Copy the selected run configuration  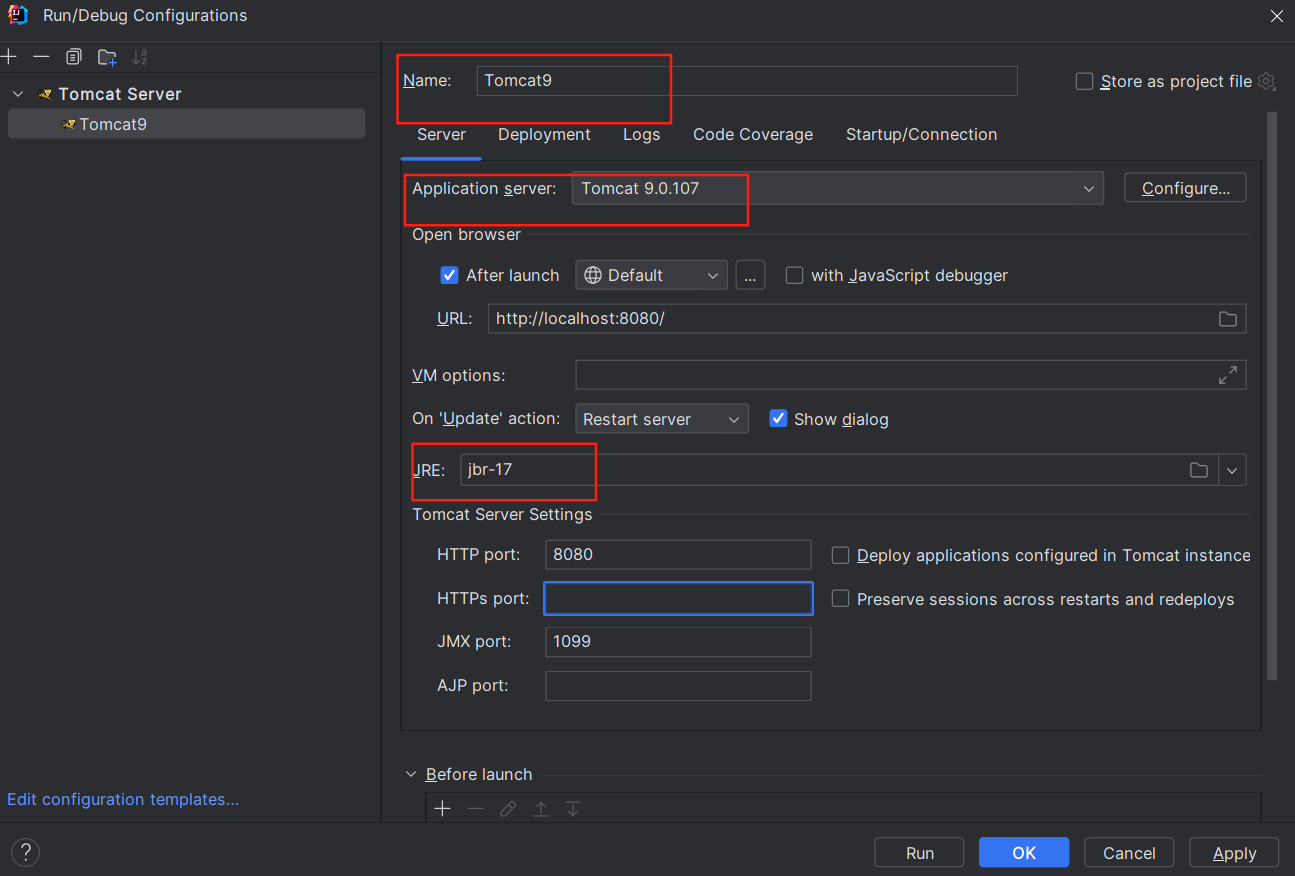click(74, 57)
